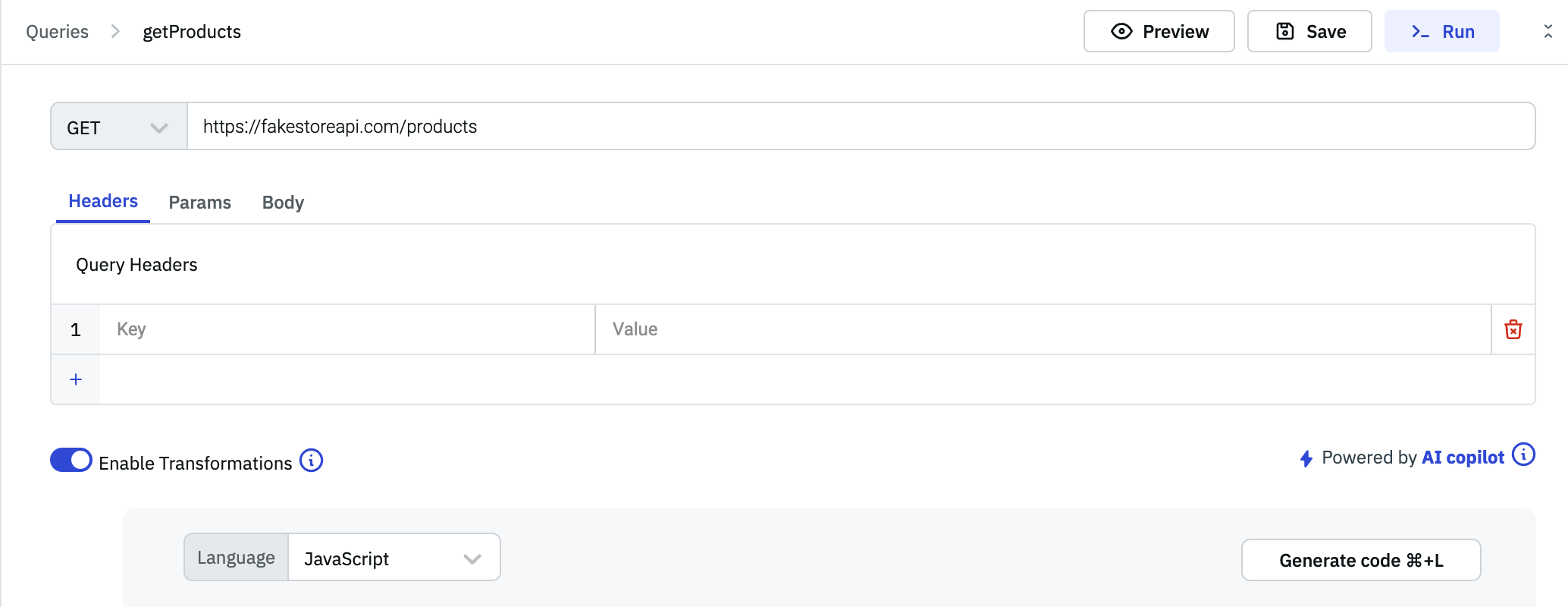Select the Headers tab
Viewport: 1568px width, 607px height.
tap(103, 202)
